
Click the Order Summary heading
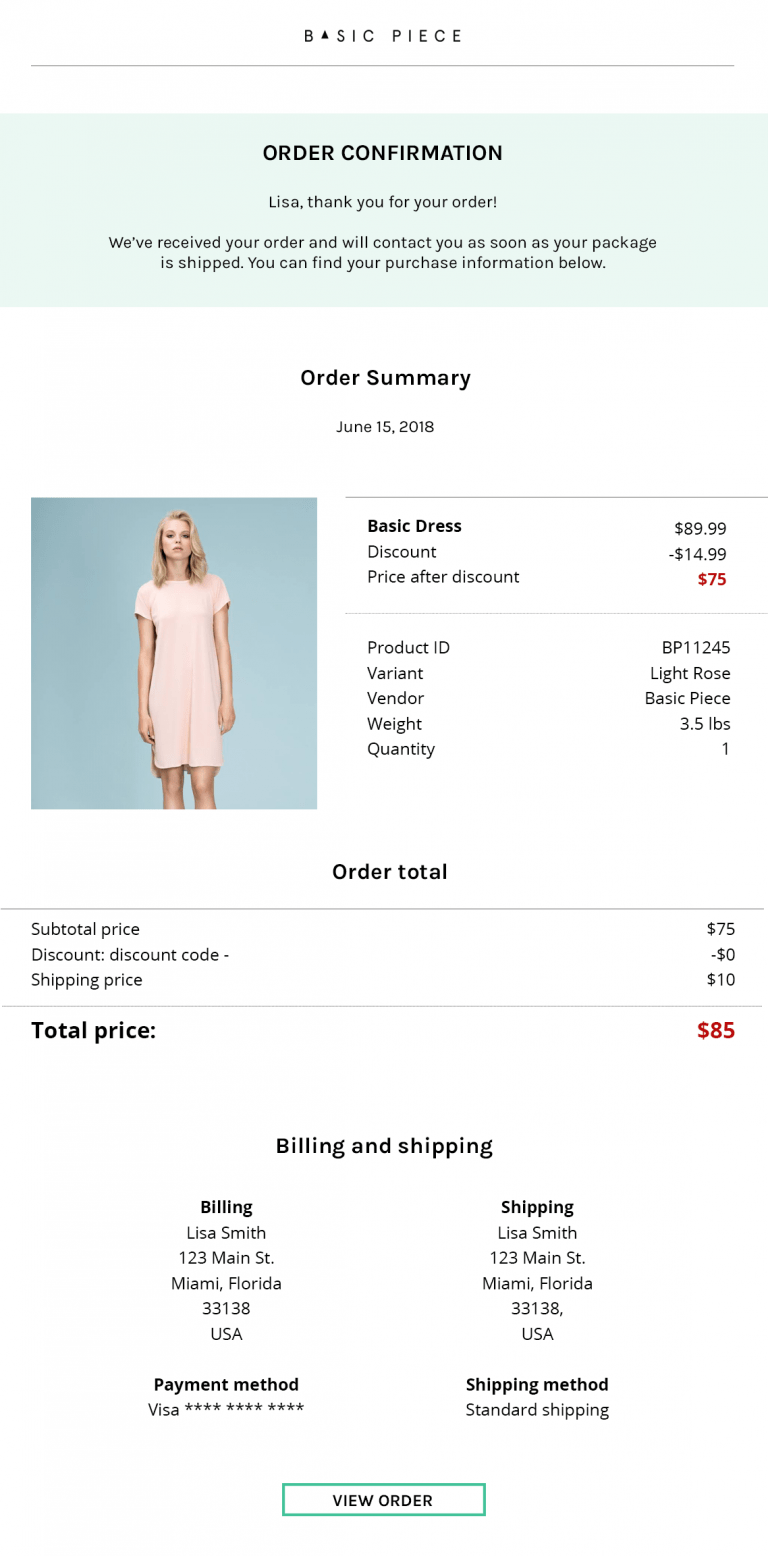pos(384,378)
